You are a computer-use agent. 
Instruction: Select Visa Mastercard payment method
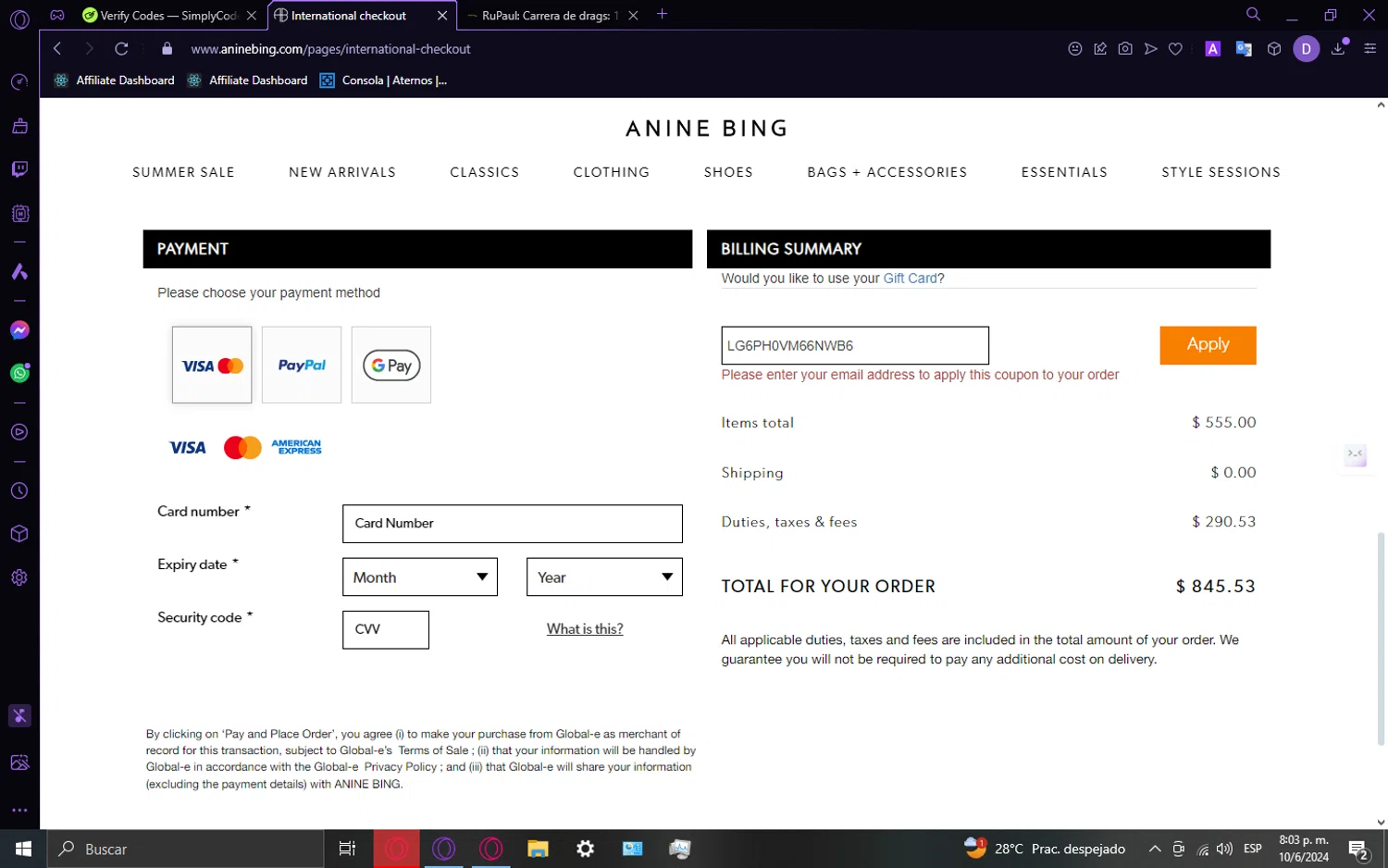tap(212, 365)
